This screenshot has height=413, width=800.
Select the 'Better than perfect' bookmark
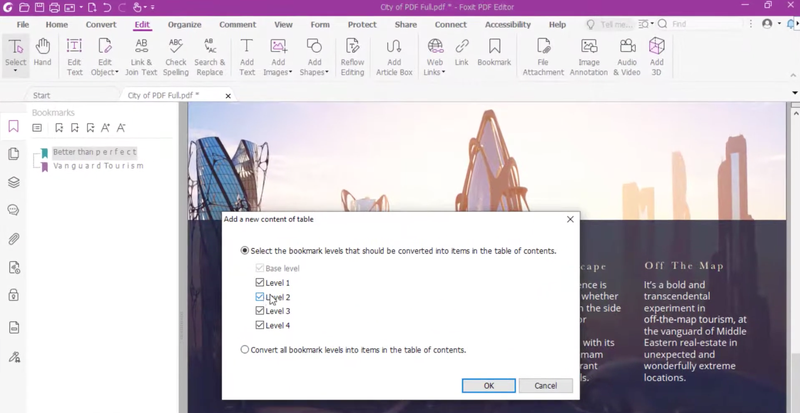coord(94,152)
